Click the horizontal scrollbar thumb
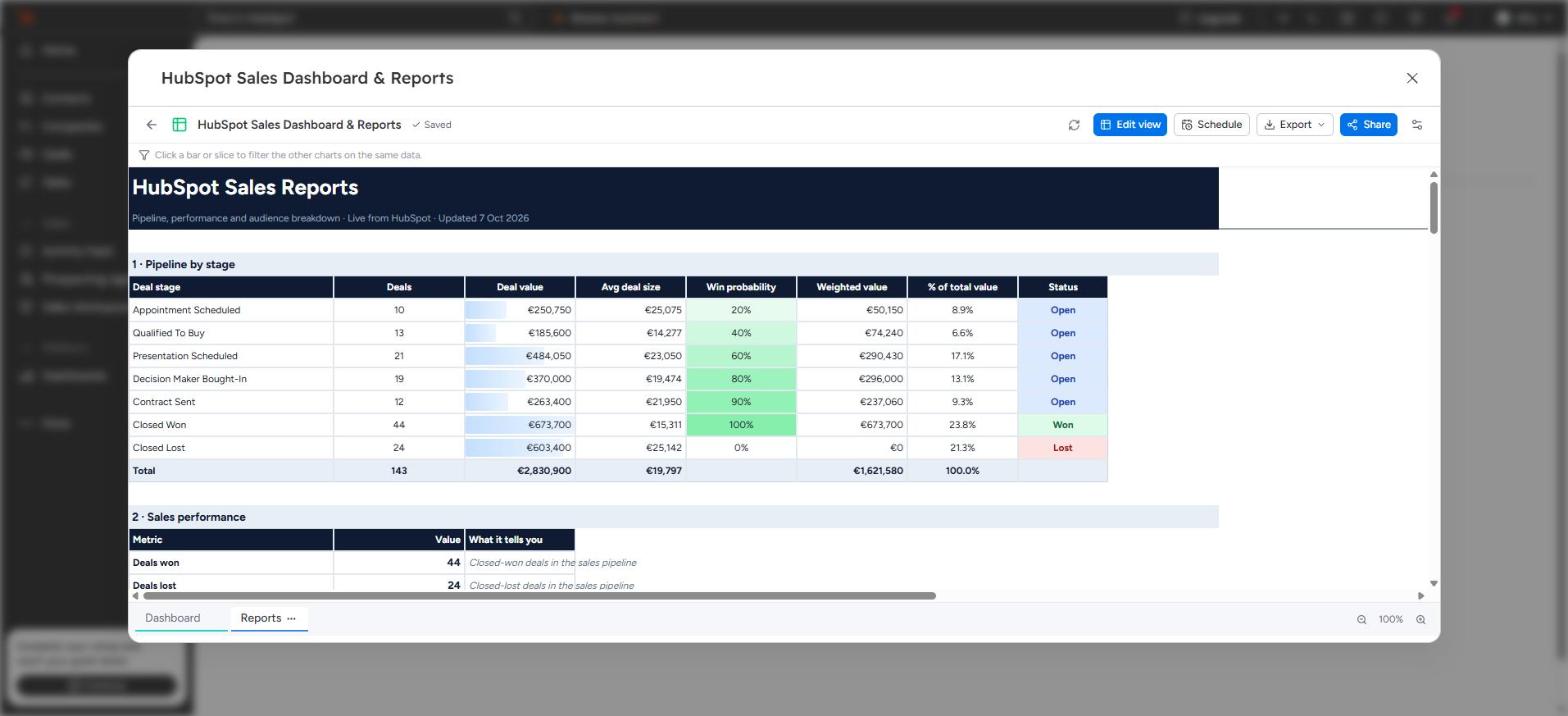 [x=539, y=596]
